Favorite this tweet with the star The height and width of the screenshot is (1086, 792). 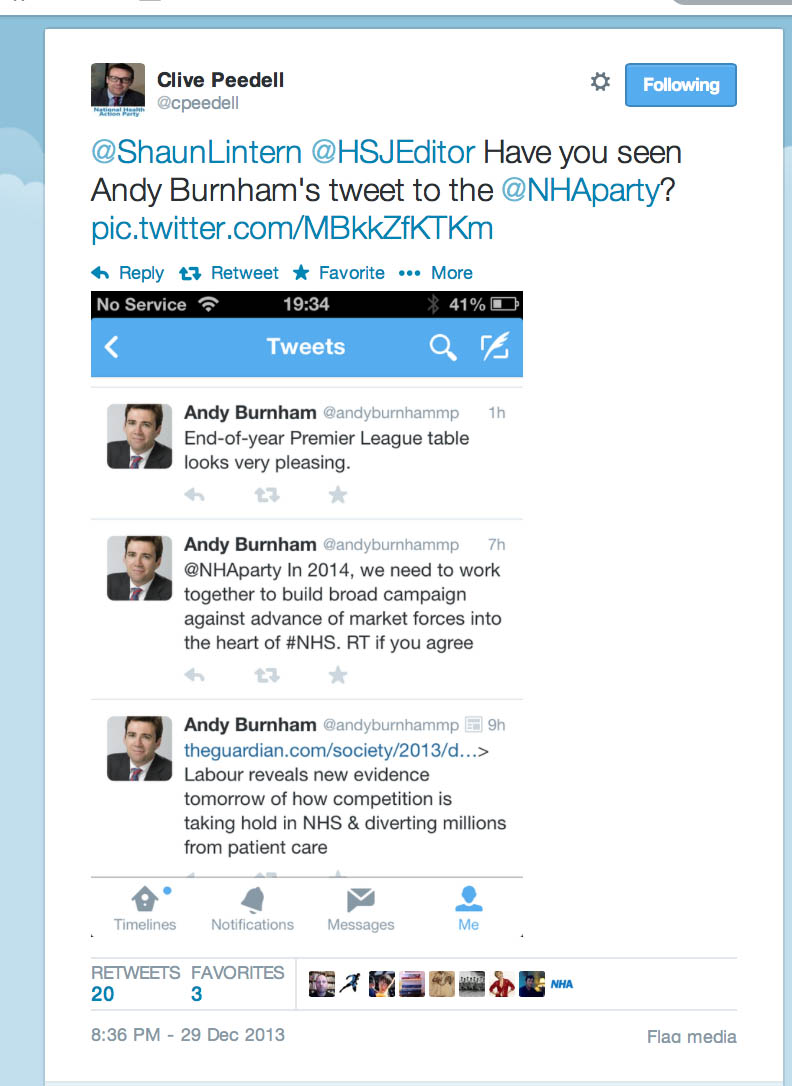pos(339,273)
